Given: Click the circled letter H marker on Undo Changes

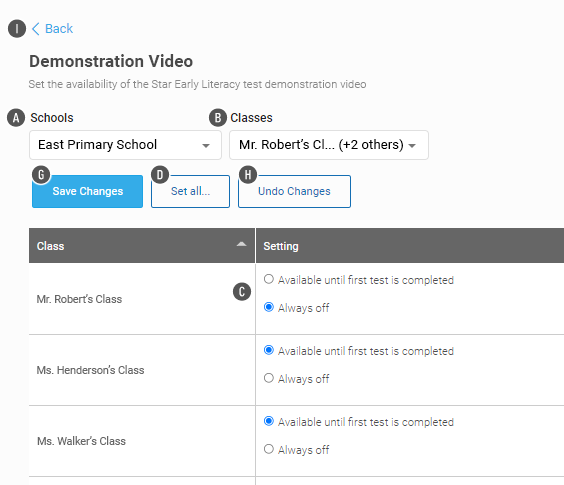Looking at the screenshot, I should pyautogui.click(x=248, y=175).
